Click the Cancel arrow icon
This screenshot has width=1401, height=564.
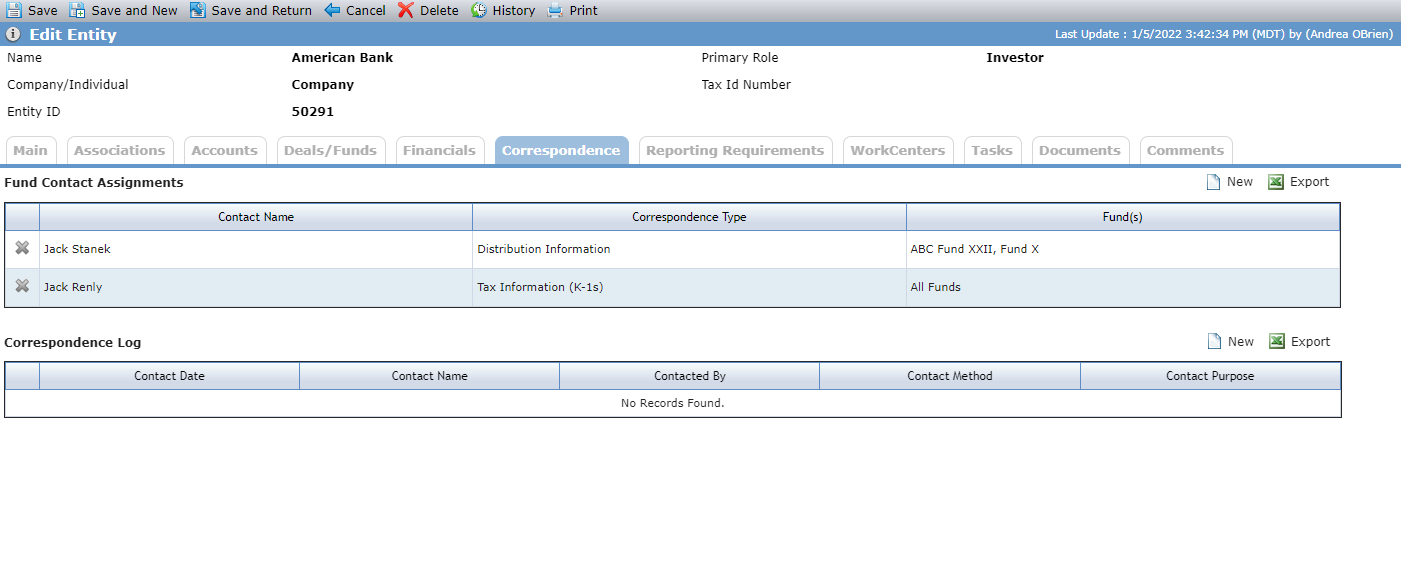pos(332,10)
